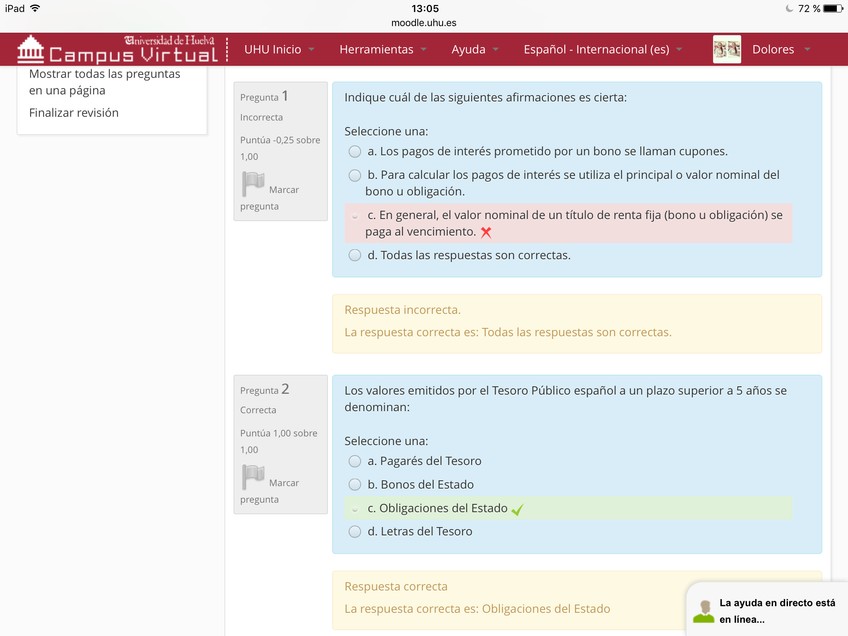Viewport: 848px width, 636px height.
Task: Expand the UHU Inicio dropdown arrow
Action: (x=312, y=49)
